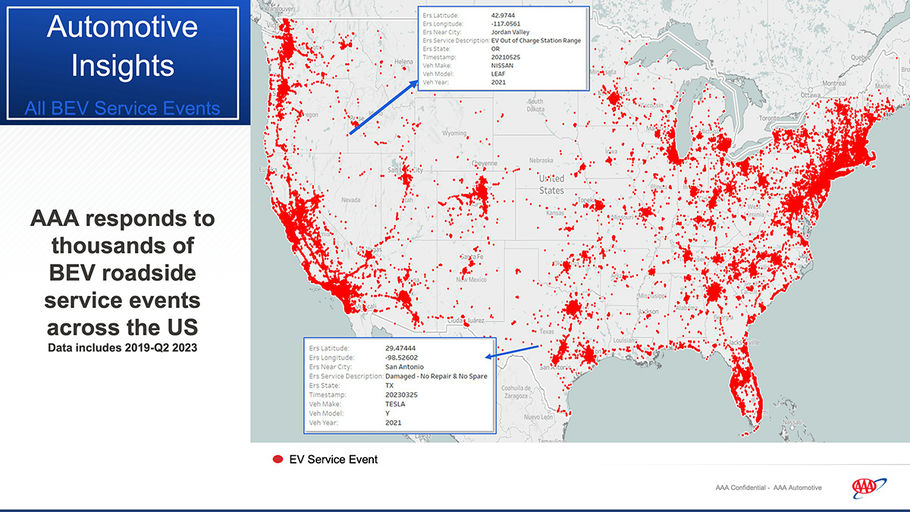Click timestamp value 20230325
Image resolution: width=910 pixels, height=512 pixels.
click(x=402, y=395)
